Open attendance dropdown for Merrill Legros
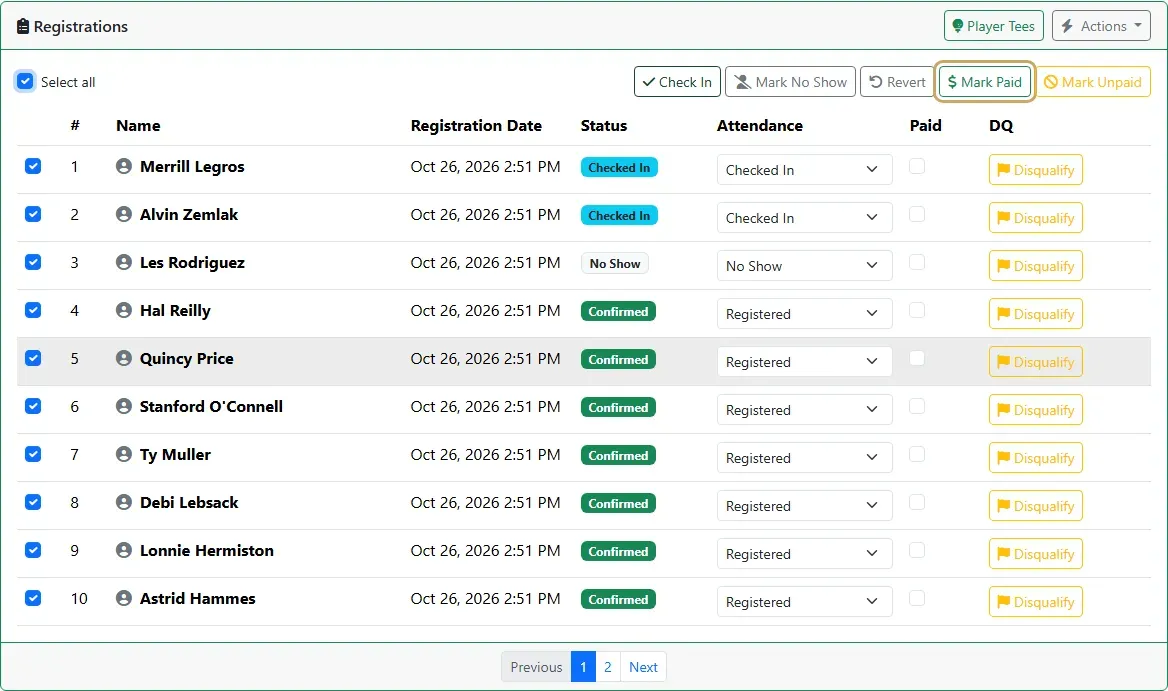Screen dimensions: 1168x691 pos(804,170)
